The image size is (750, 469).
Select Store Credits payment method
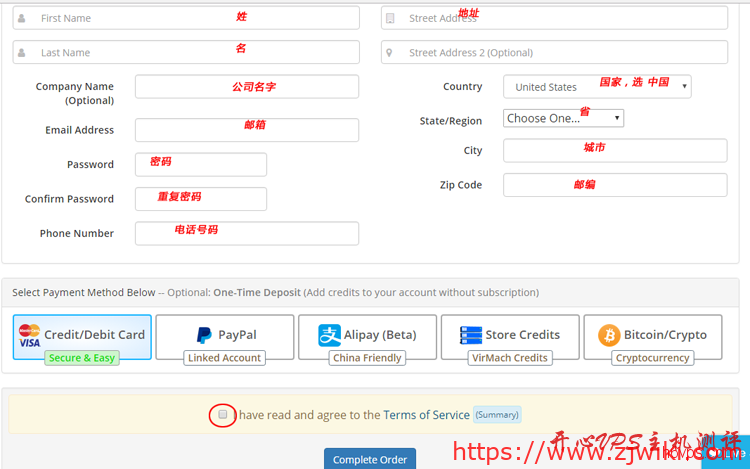pyautogui.click(x=510, y=336)
